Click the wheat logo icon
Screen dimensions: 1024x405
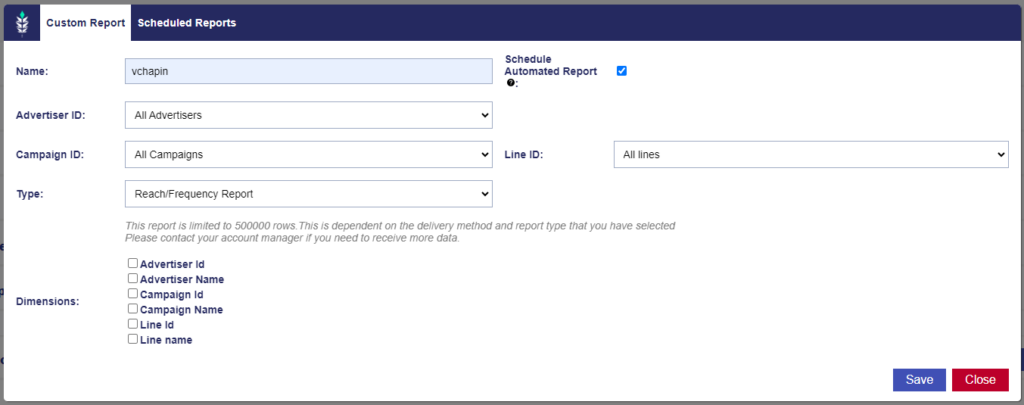point(22,24)
